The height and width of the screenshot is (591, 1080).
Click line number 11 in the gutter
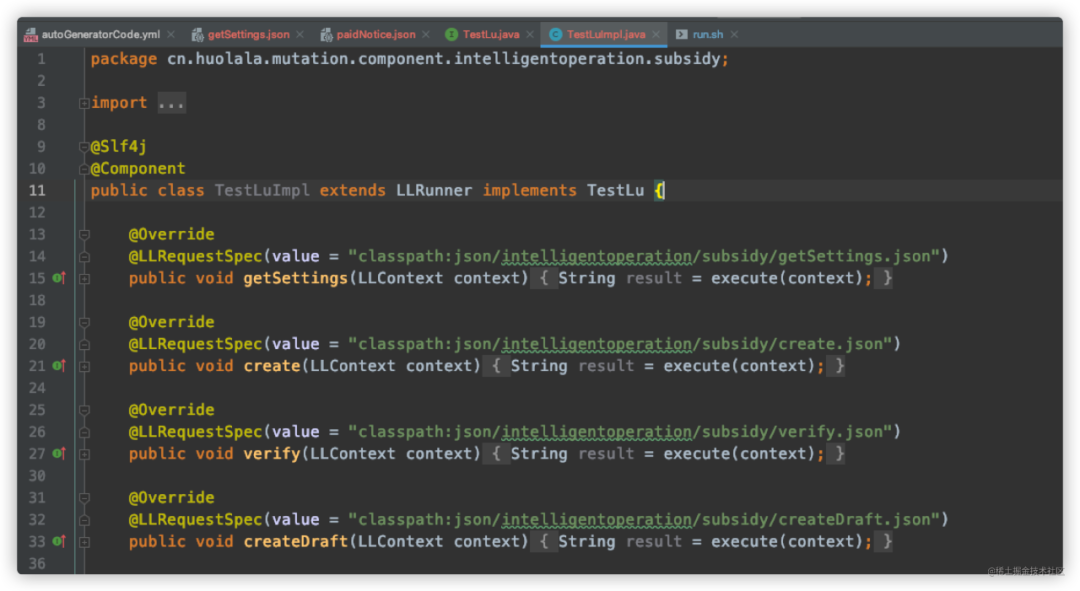(37, 190)
